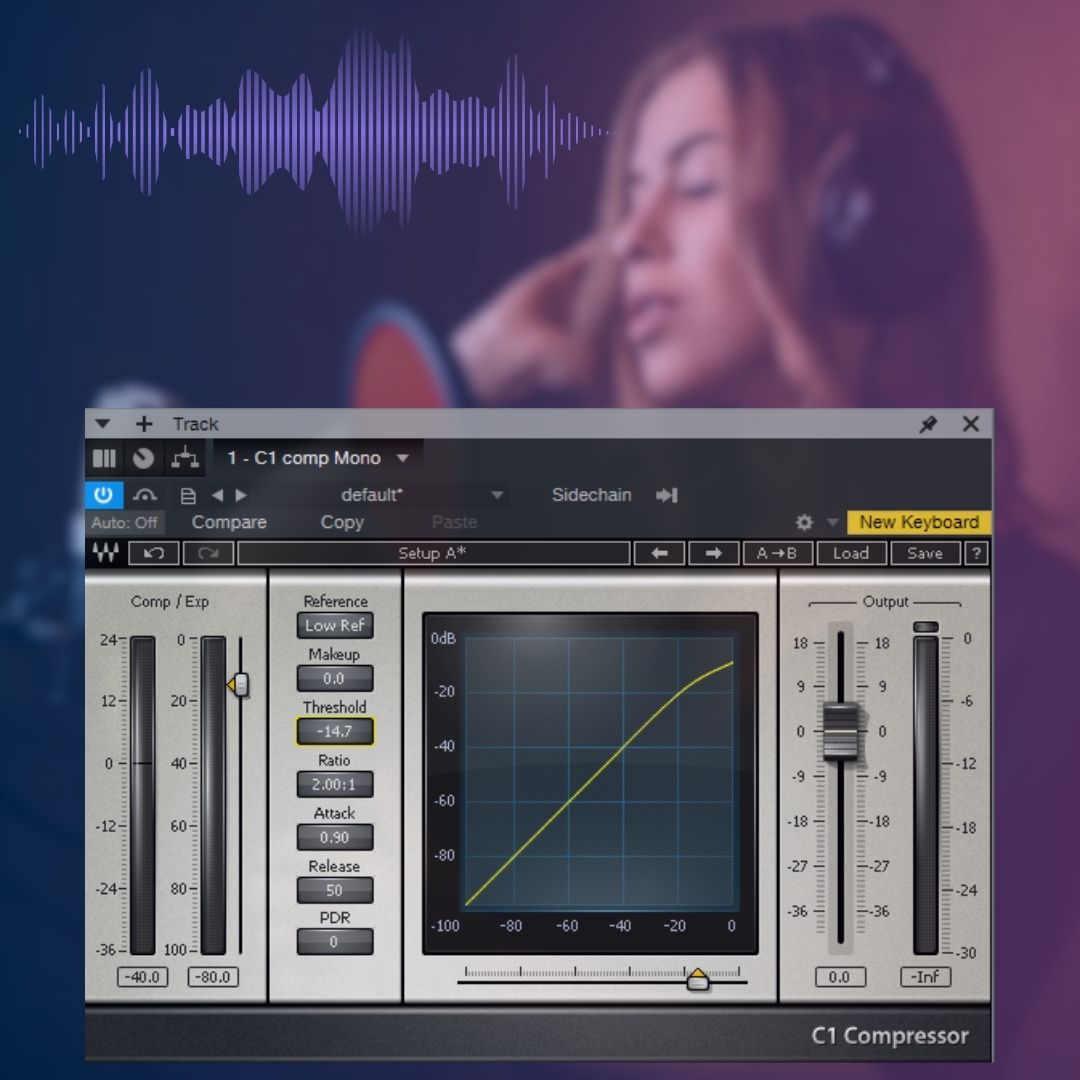Click the input level meter bar
The width and height of the screenshot is (1080, 1080).
[213, 795]
